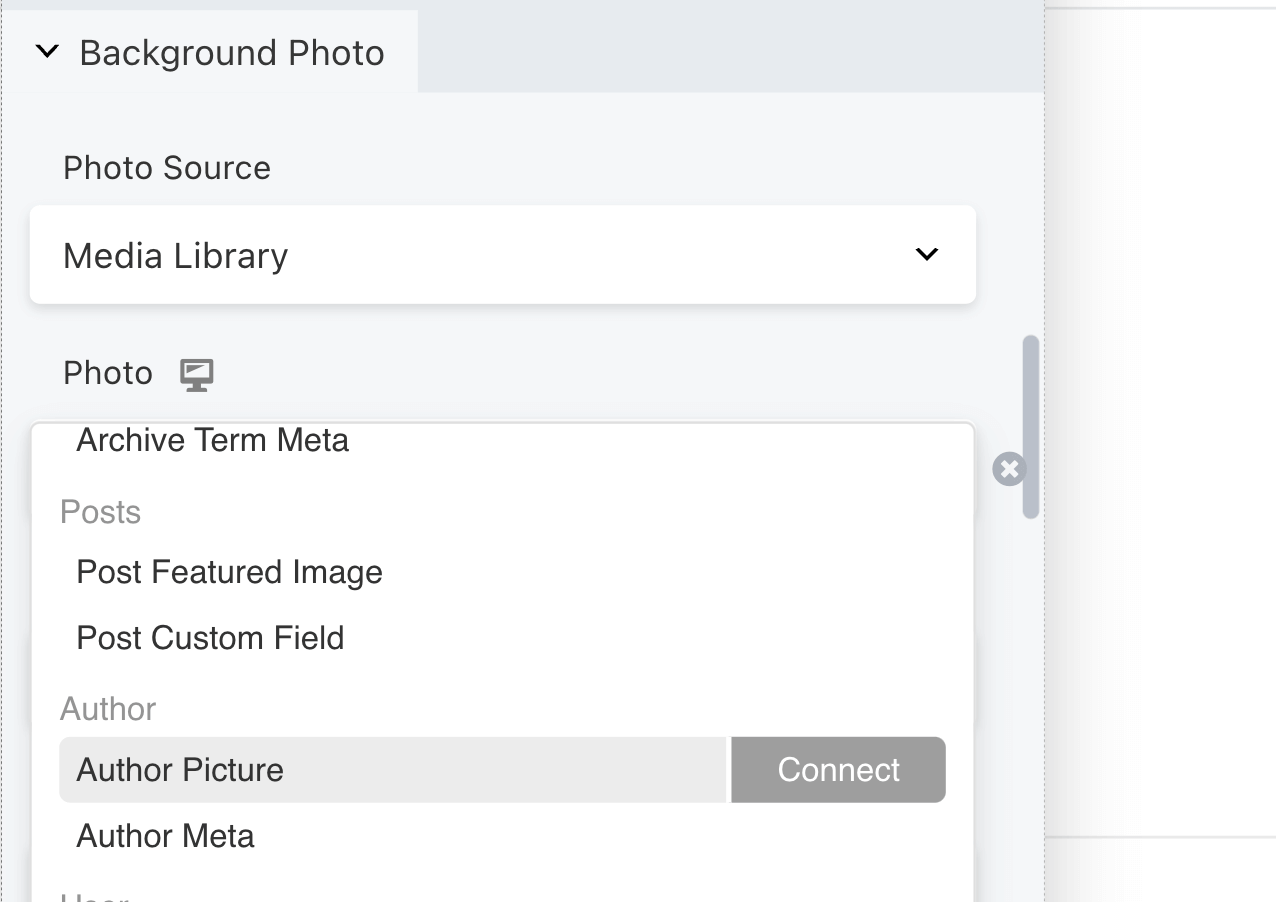Click the chevron on the Photo Source selector

click(x=926, y=255)
